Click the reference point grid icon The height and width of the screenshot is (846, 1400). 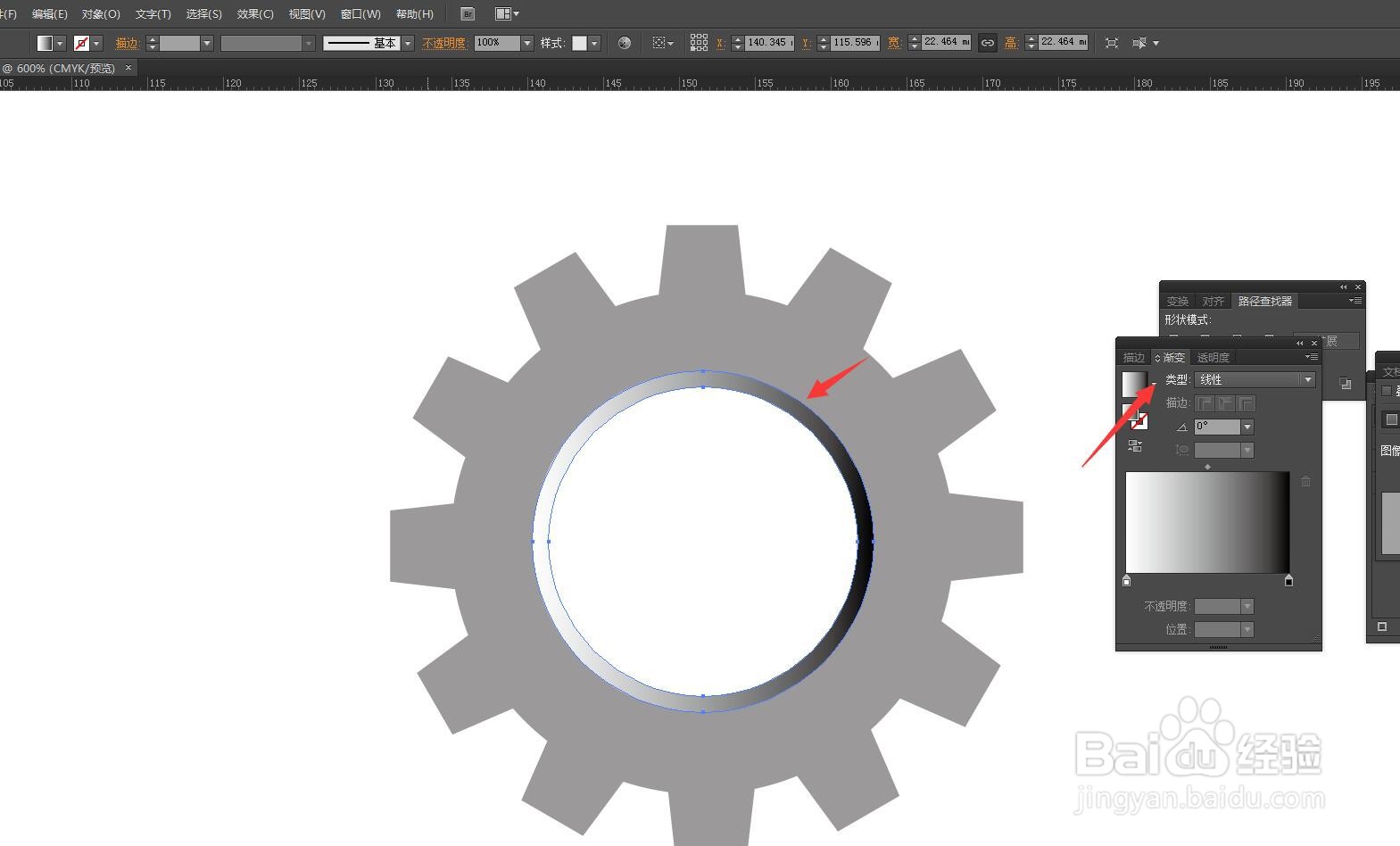699,43
